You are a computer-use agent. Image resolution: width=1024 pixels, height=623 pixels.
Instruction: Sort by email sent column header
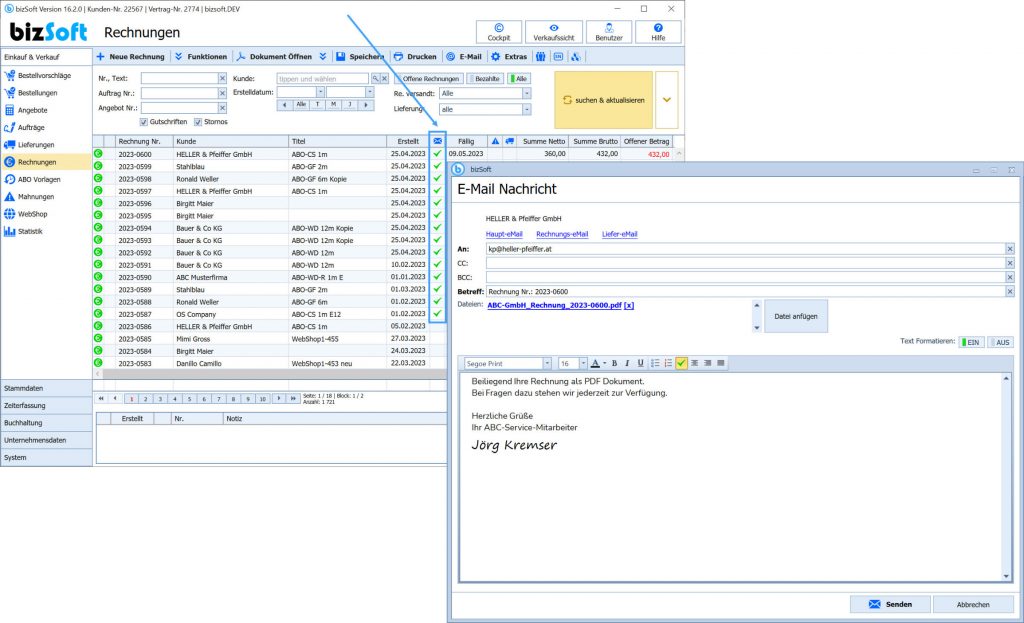[x=438, y=141]
